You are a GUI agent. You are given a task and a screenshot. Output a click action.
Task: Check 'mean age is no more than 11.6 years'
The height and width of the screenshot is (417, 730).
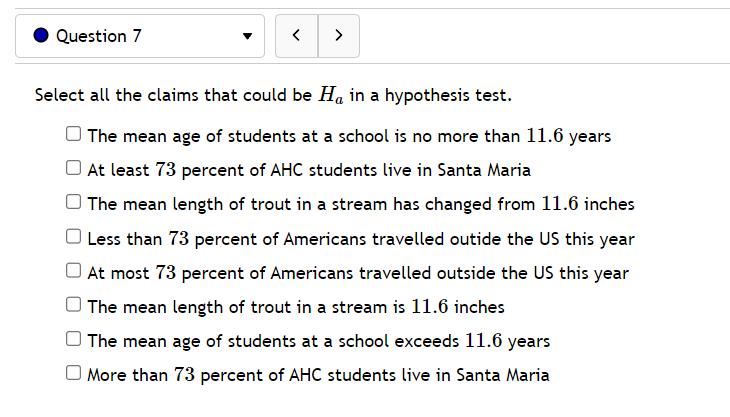tap(73, 134)
